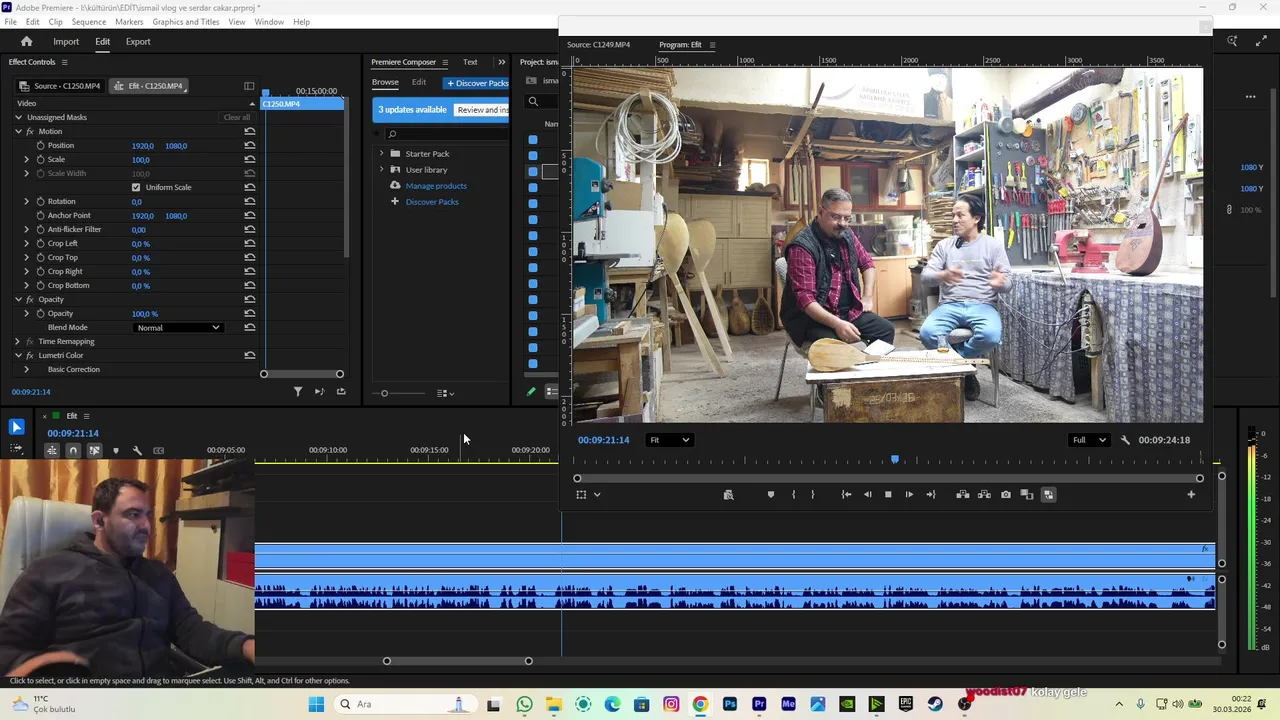Stop playback in Program monitor
Image resolution: width=1280 pixels, height=720 pixels.
click(888, 494)
